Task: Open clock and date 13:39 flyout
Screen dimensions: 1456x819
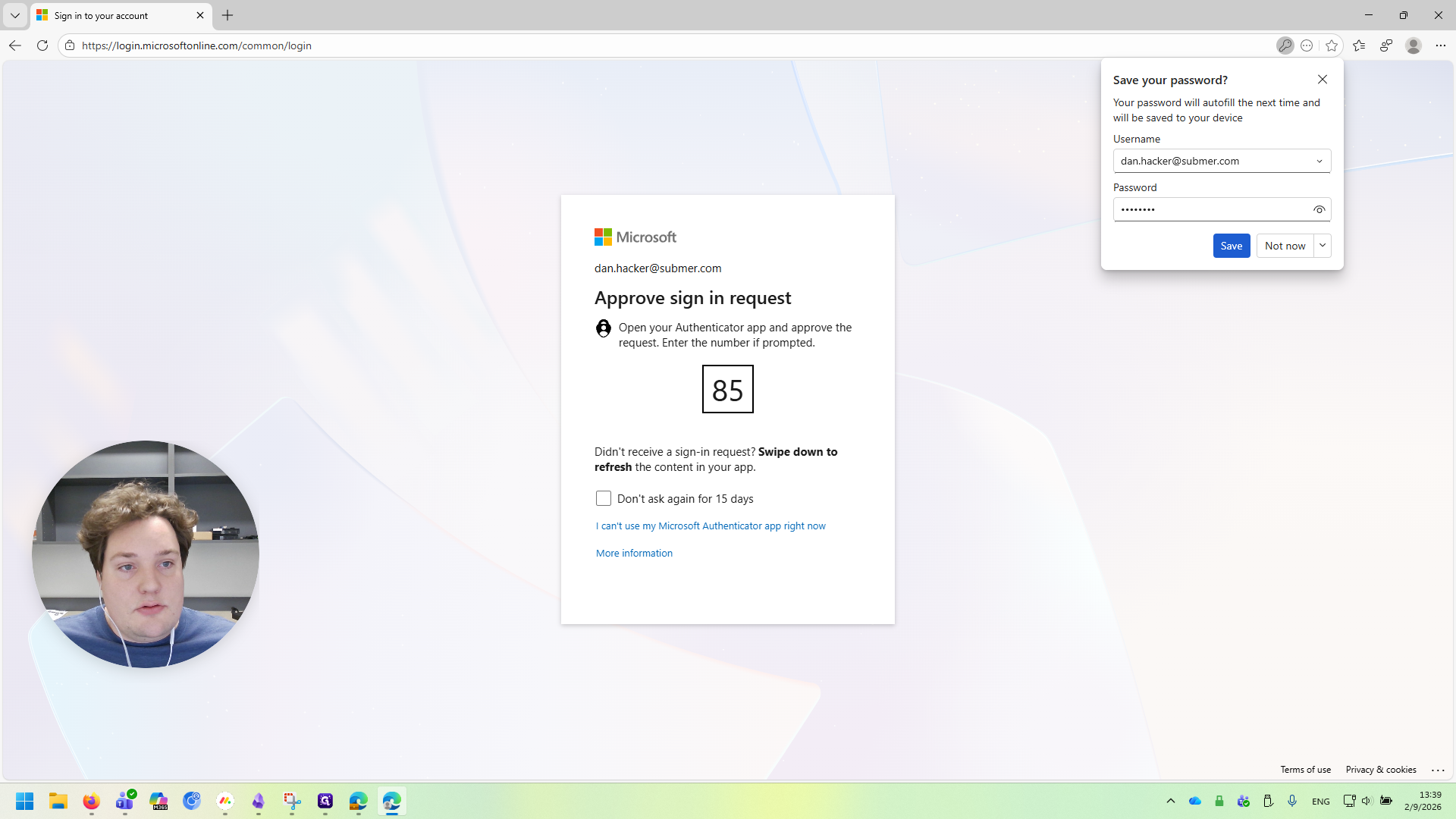Action: 1423,801
